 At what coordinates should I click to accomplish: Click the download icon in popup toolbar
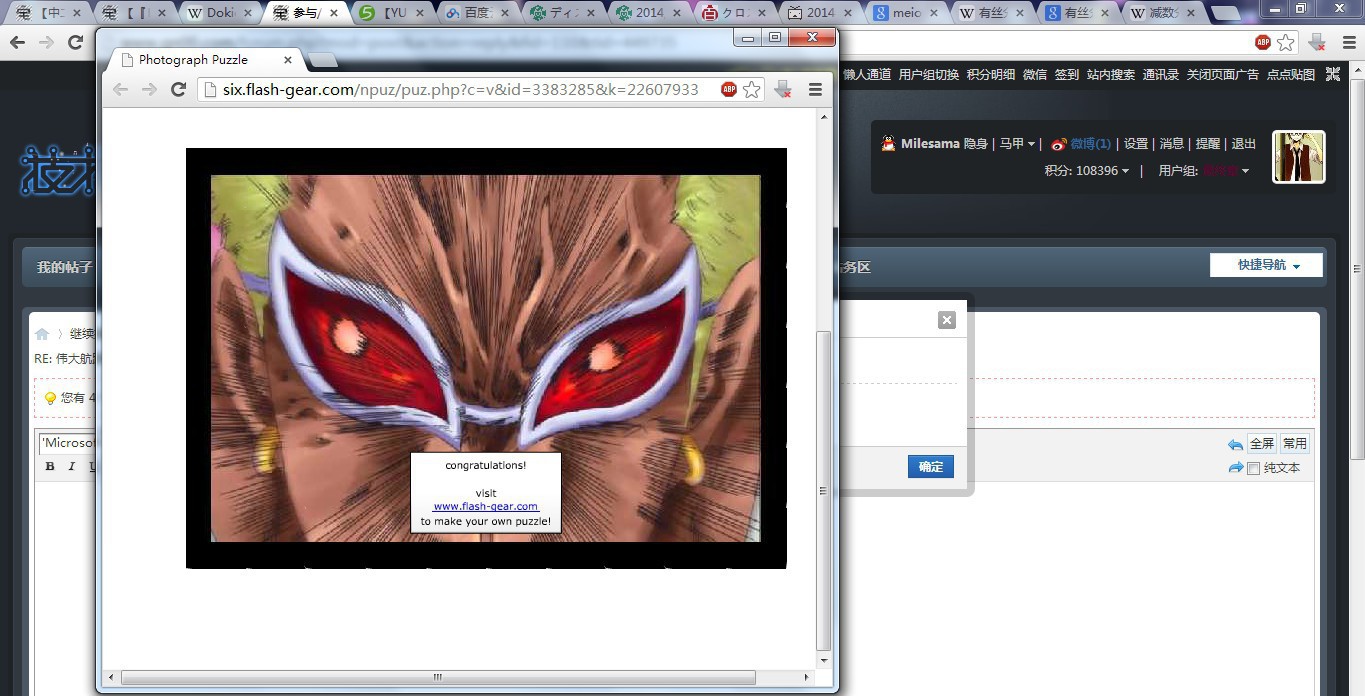(783, 90)
